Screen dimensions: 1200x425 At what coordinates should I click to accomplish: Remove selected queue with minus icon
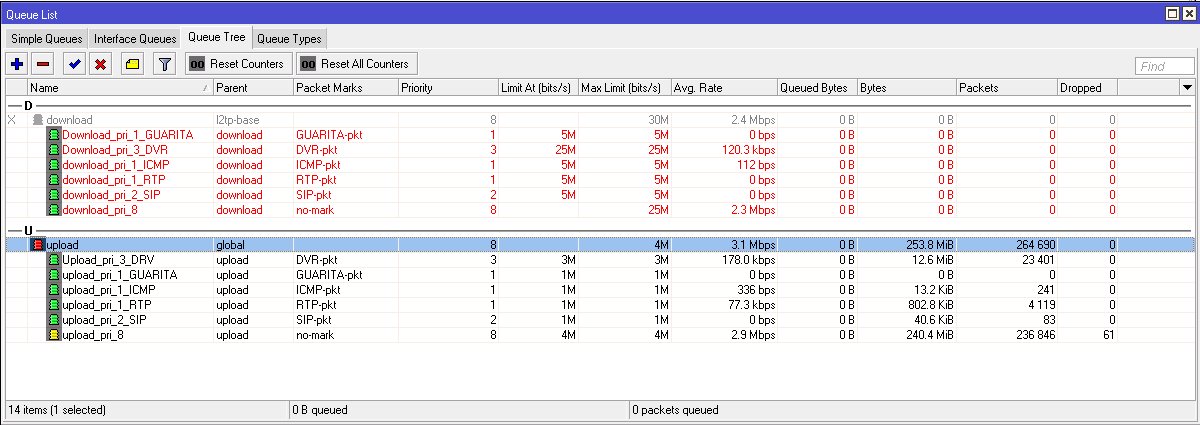[43, 64]
